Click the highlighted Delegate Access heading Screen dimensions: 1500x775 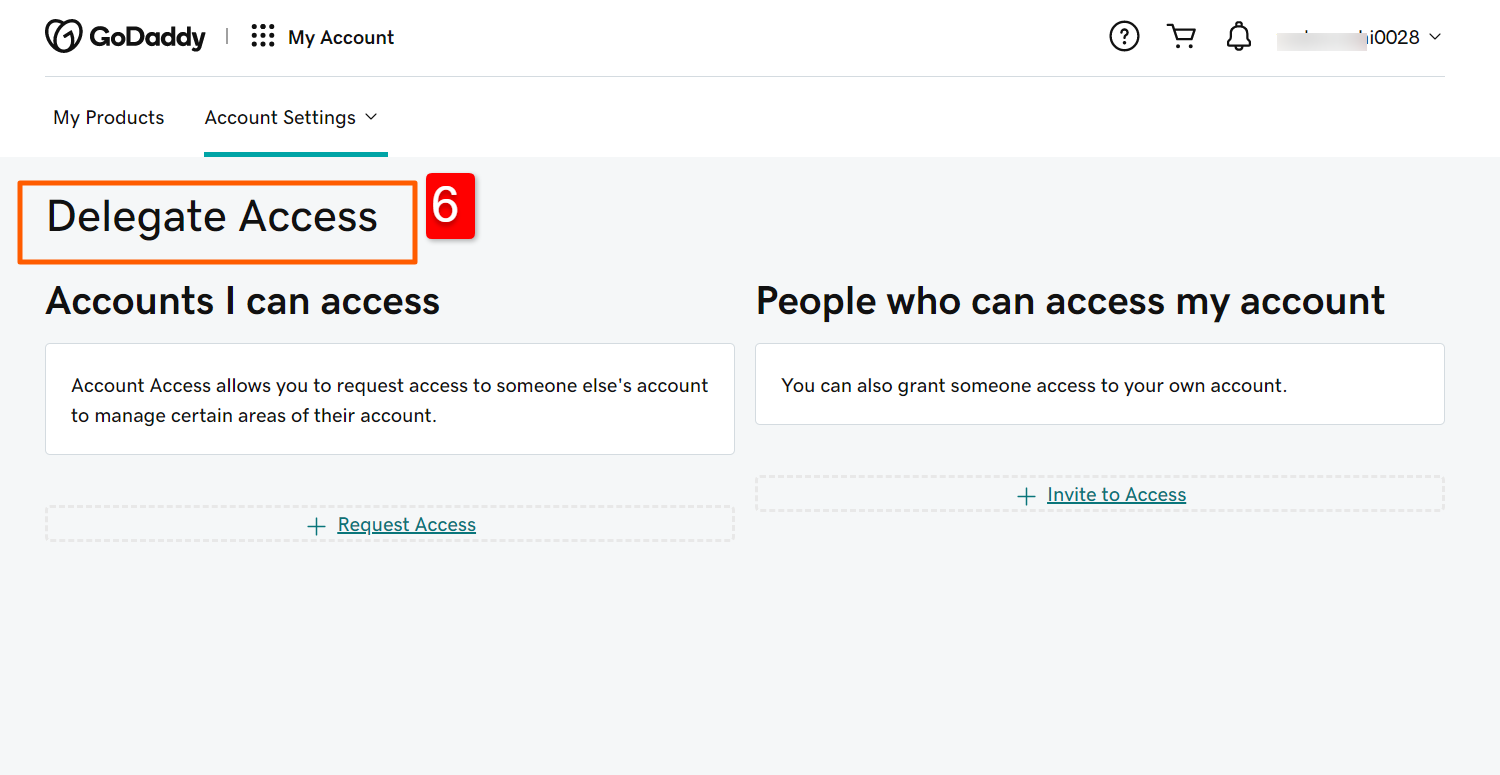[x=213, y=216]
